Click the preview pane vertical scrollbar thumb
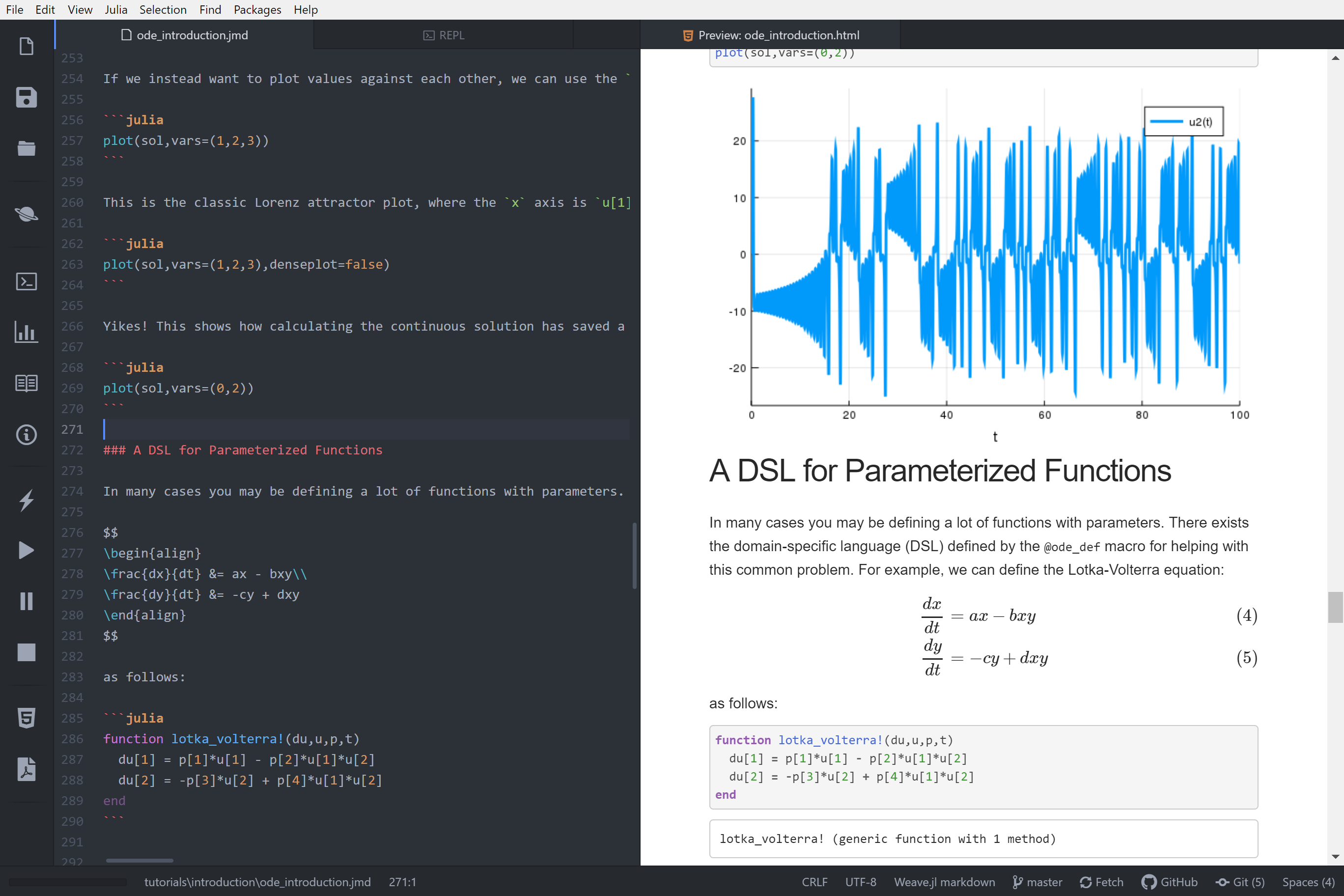Screen dimensions: 1344x896 pos(1336,607)
